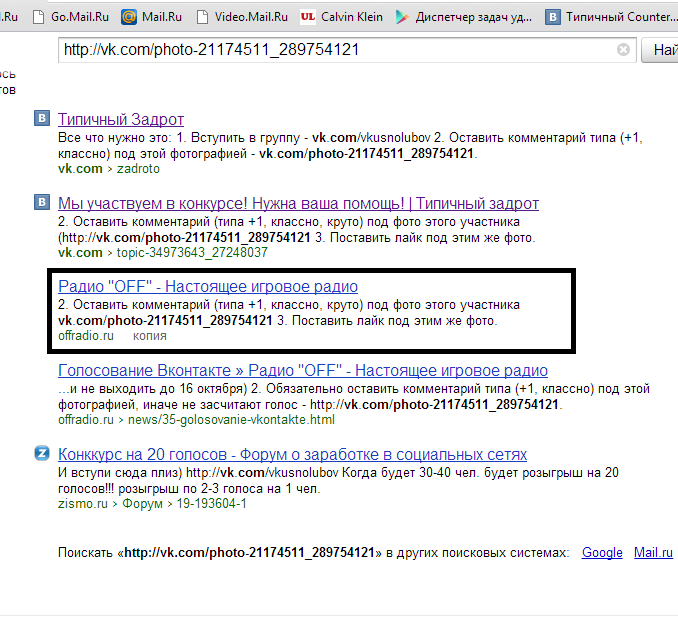Search the query in Google
The height and width of the screenshot is (620, 678).
click(x=602, y=553)
